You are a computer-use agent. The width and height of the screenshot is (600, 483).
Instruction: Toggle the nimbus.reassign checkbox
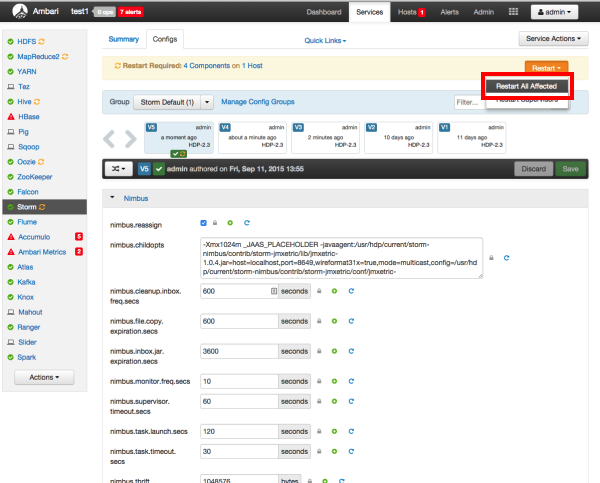pos(204,222)
